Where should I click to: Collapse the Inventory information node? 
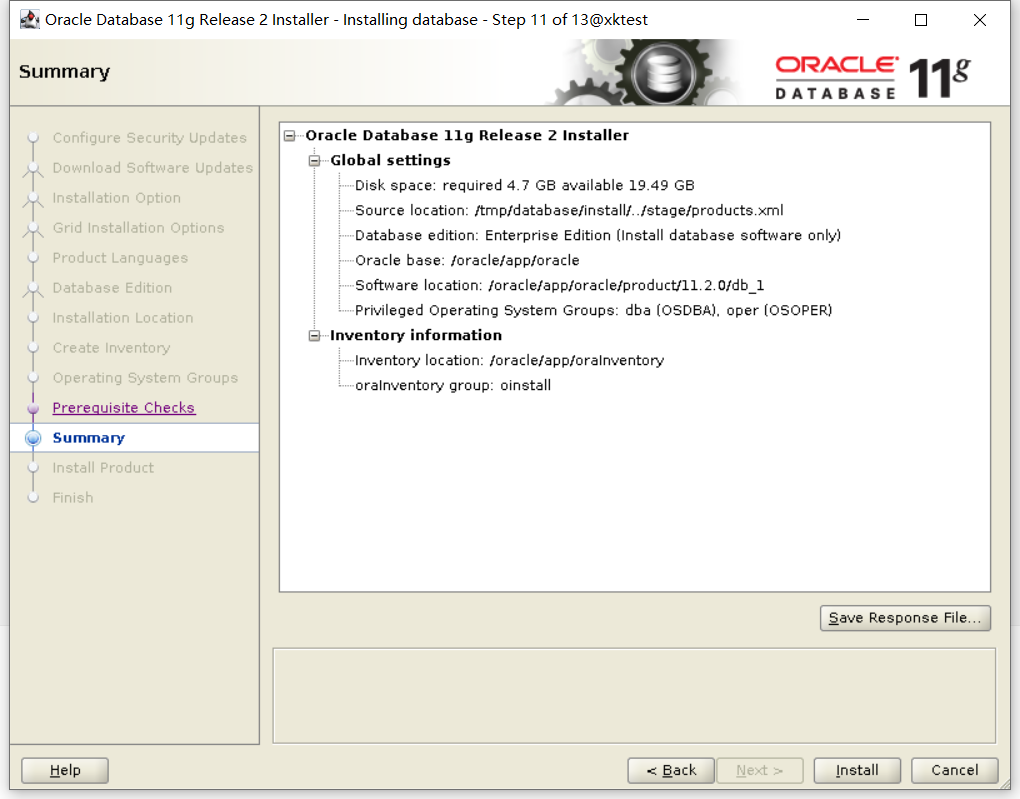pos(315,336)
